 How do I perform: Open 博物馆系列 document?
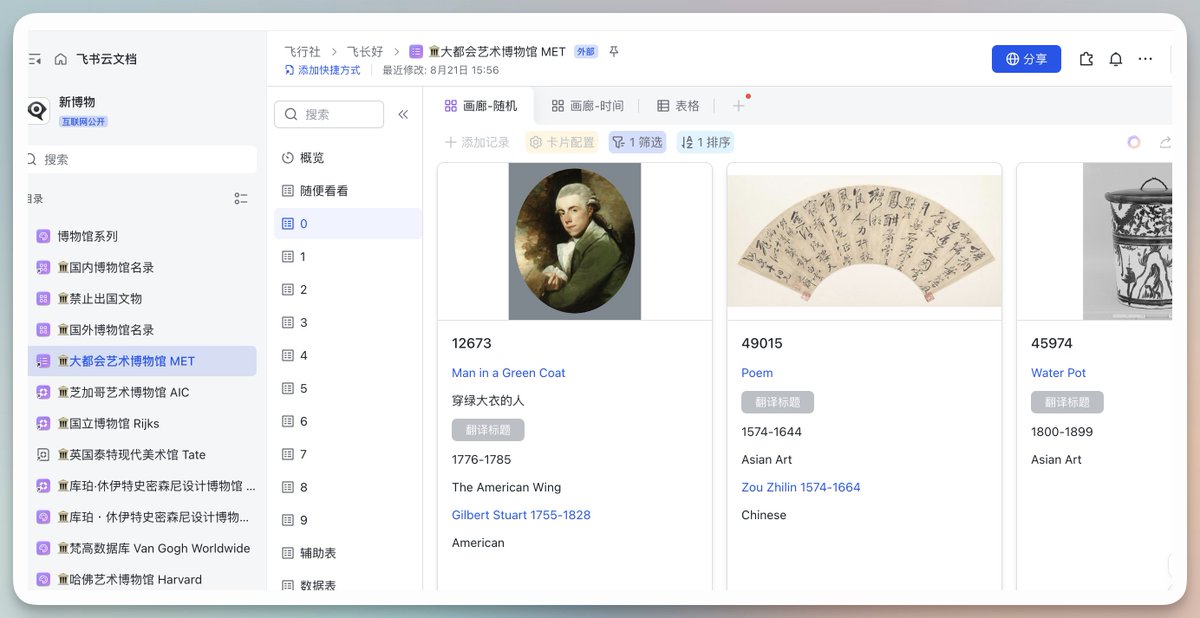coord(142,236)
